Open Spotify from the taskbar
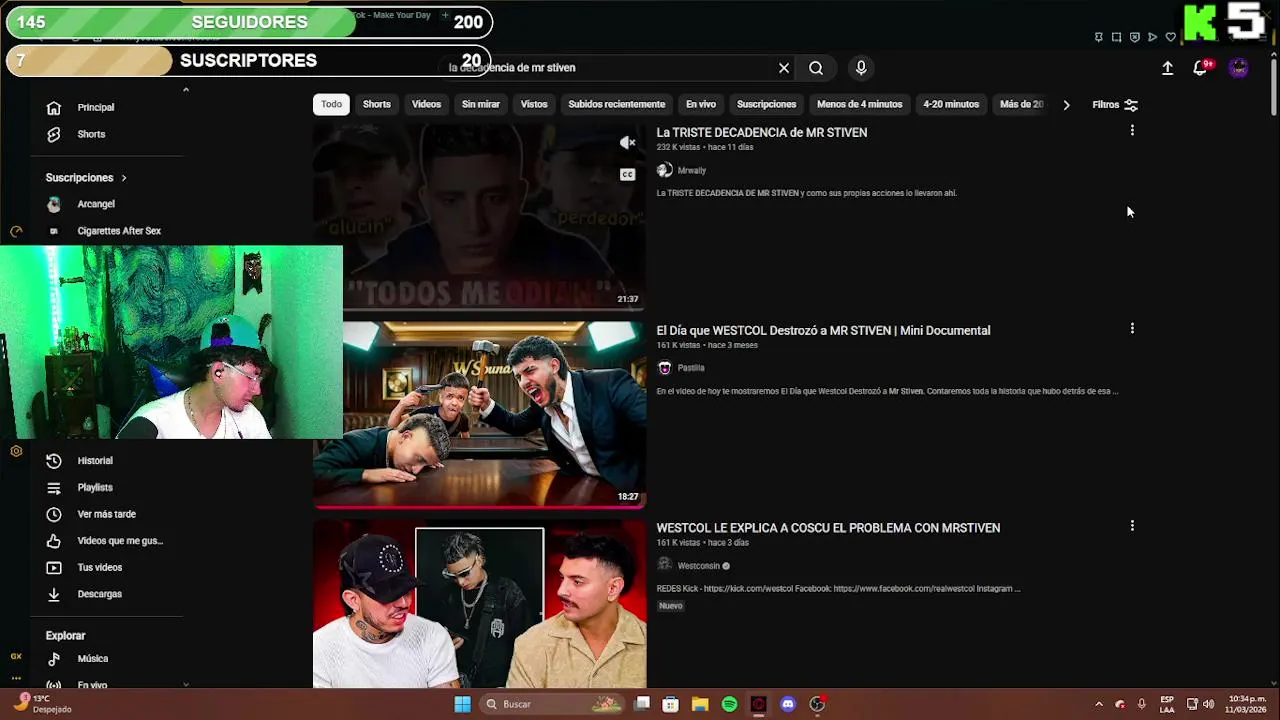The width and height of the screenshot is (1280, 720). 729,704
